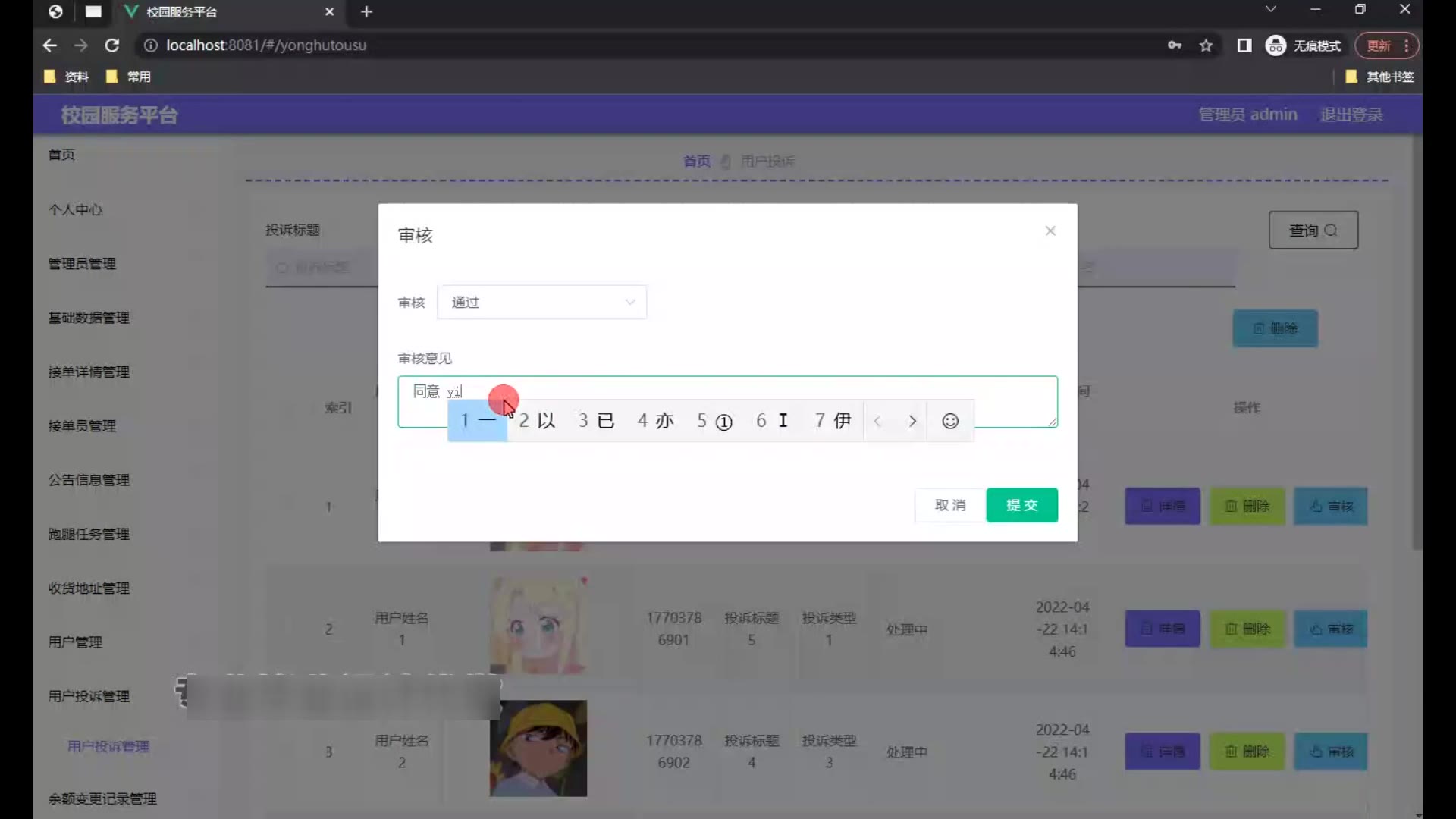Go to previous IME candidate page
1456x819 pixels.
tap(877, 421)
